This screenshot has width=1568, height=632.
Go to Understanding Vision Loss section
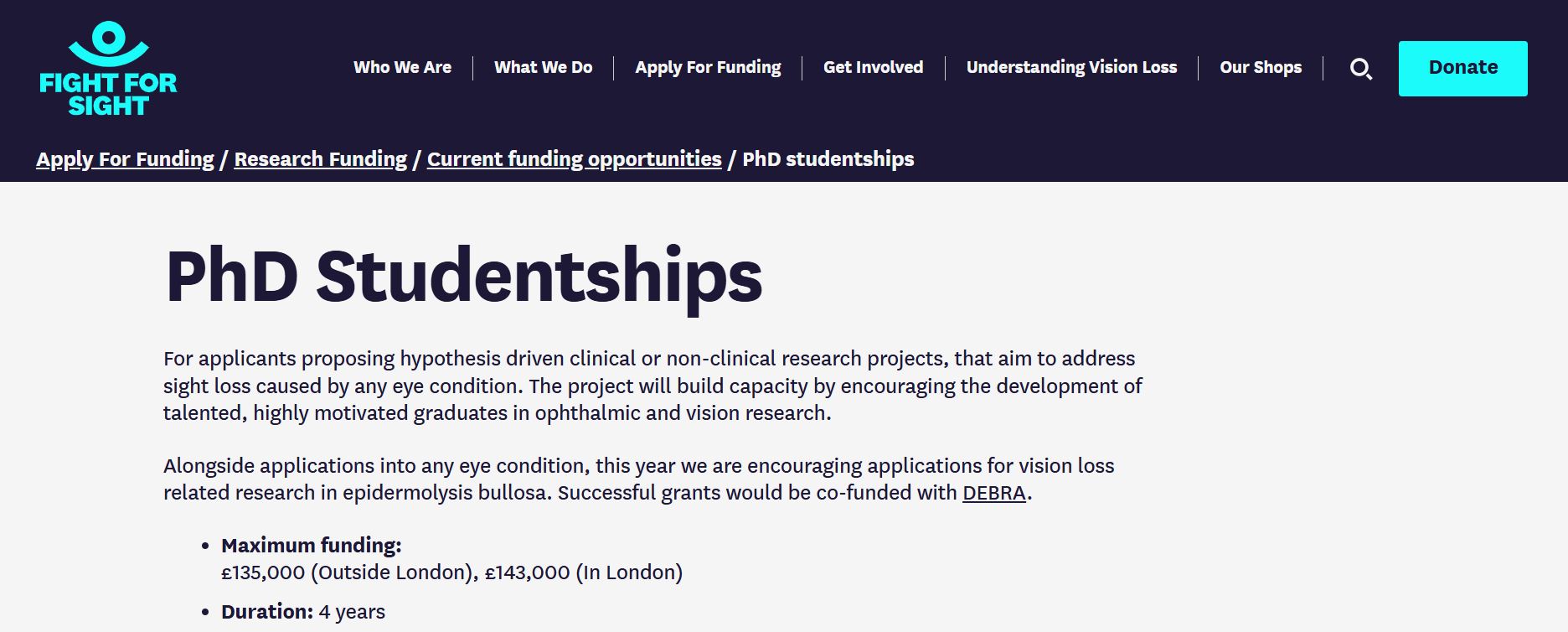tap(1071, 68)
